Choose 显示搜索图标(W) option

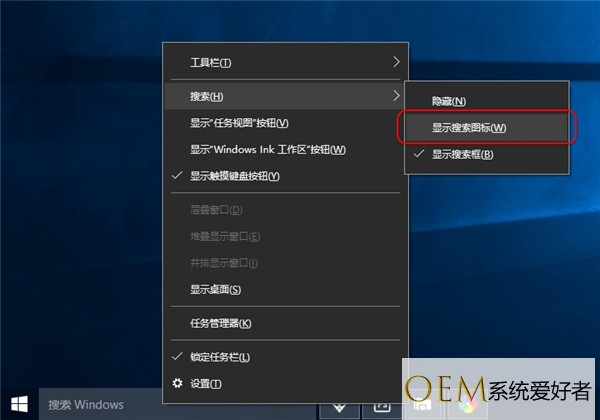coord(468,128)
